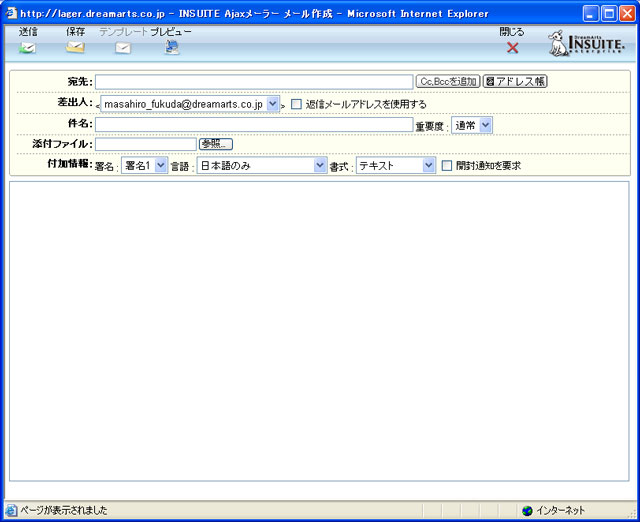
Task: Click the red X close (閉じる) icon
Action: (513, 48)
